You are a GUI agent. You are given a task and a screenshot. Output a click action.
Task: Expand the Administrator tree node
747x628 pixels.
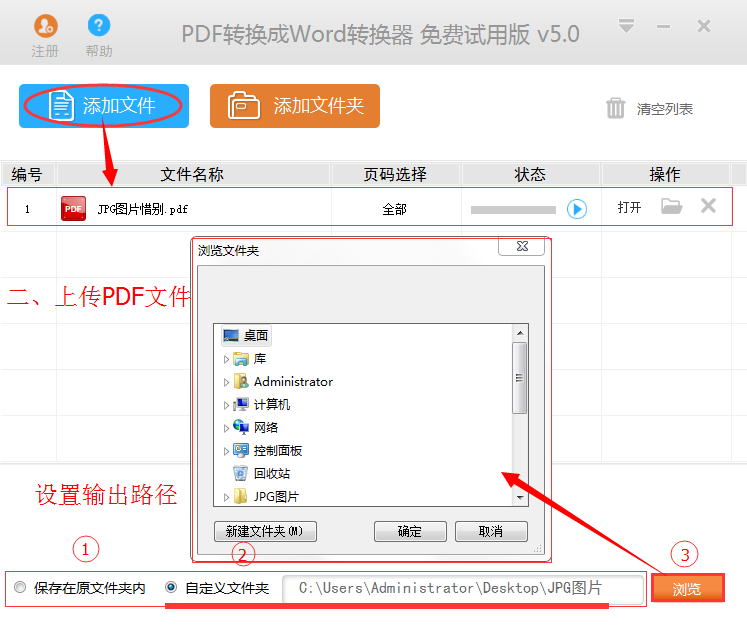[226, 382]
